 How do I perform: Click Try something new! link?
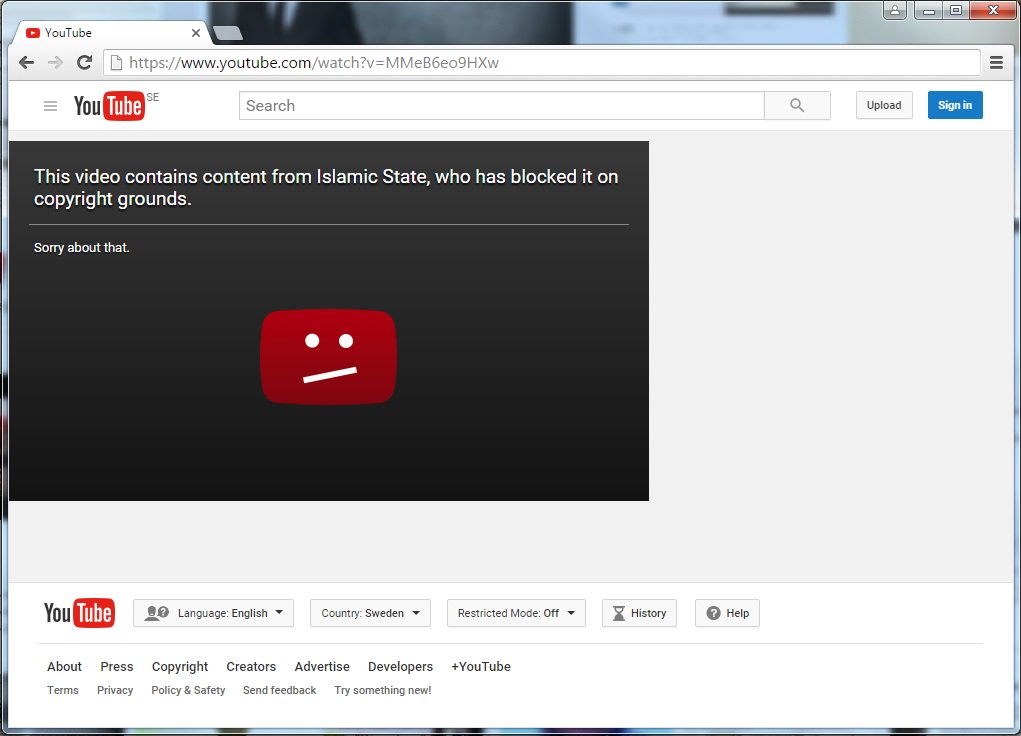(383, 690)
